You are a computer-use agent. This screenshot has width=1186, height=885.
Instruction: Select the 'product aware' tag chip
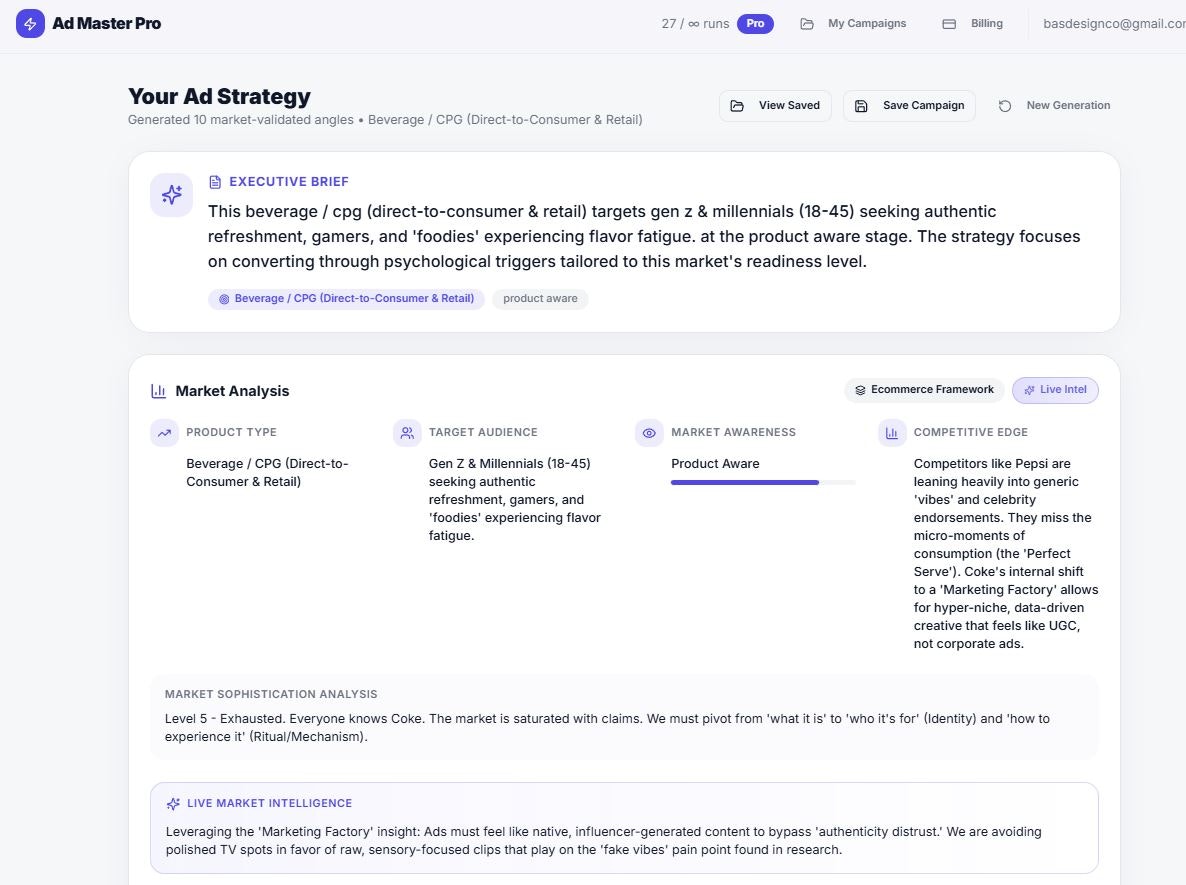click(x=540, y=298)
